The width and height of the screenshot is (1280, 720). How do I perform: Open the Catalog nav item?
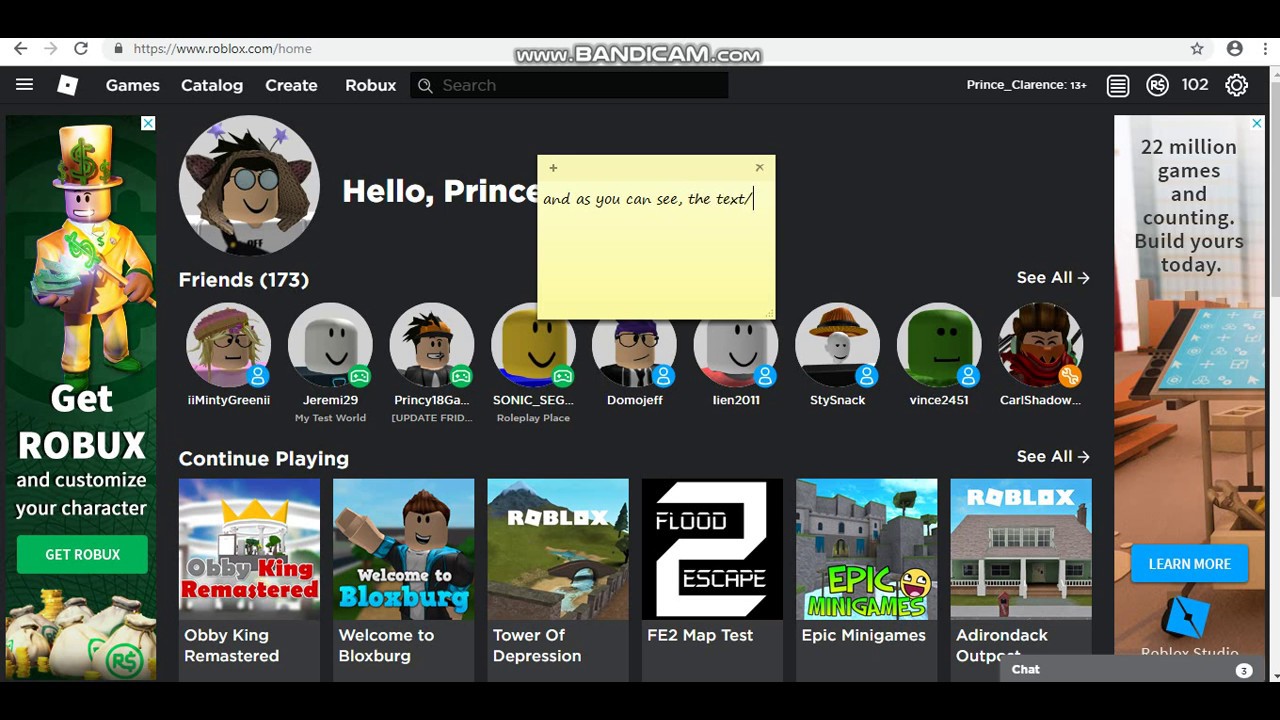point(212,85)
